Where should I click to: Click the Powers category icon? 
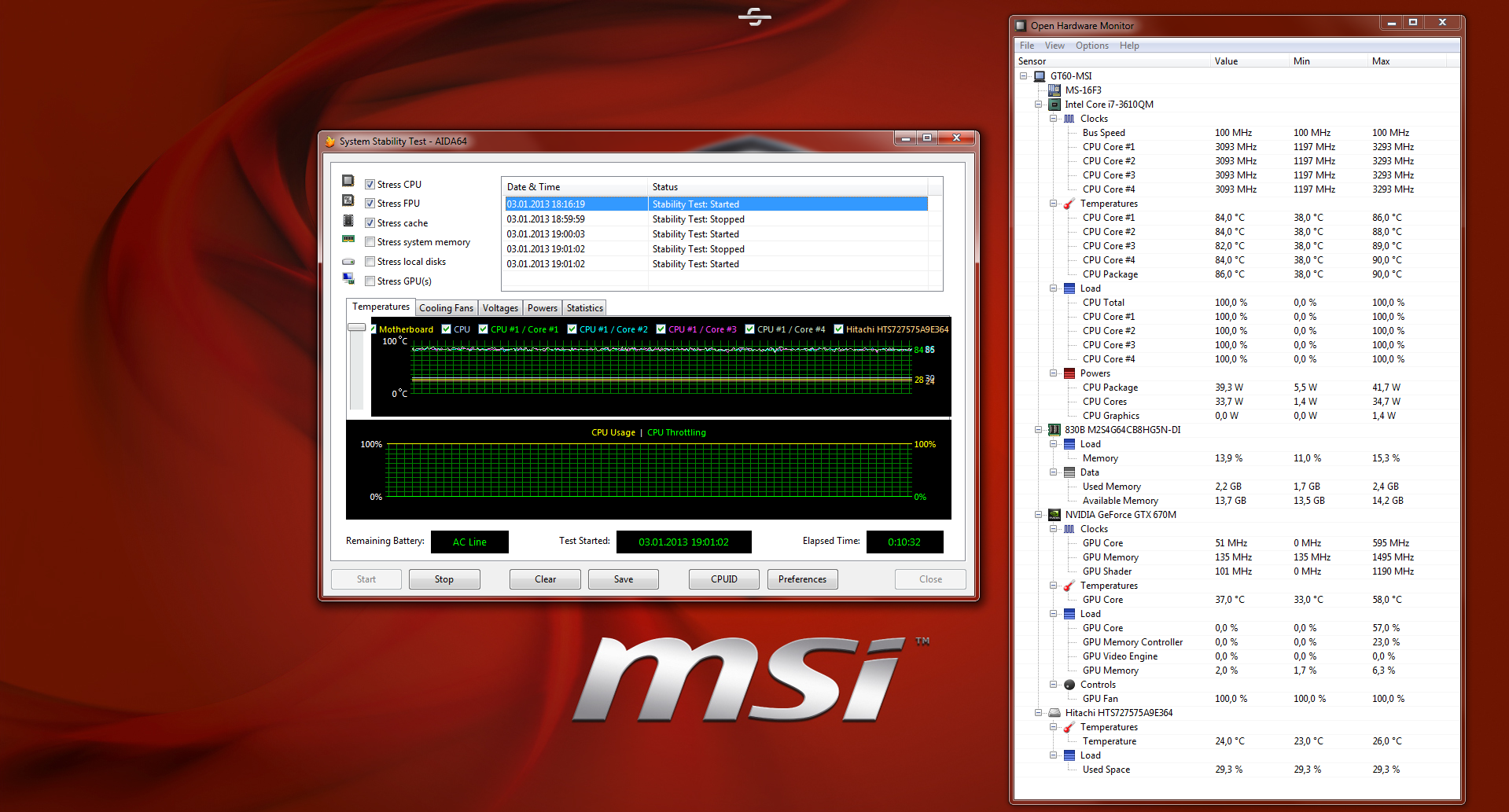coord(1069,373)
